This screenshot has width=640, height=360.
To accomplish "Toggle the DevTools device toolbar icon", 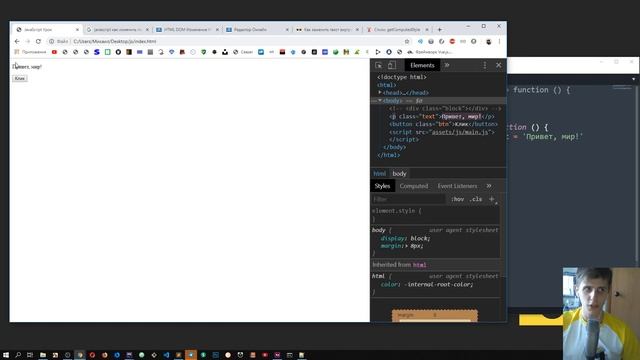I will pos(392,65).
